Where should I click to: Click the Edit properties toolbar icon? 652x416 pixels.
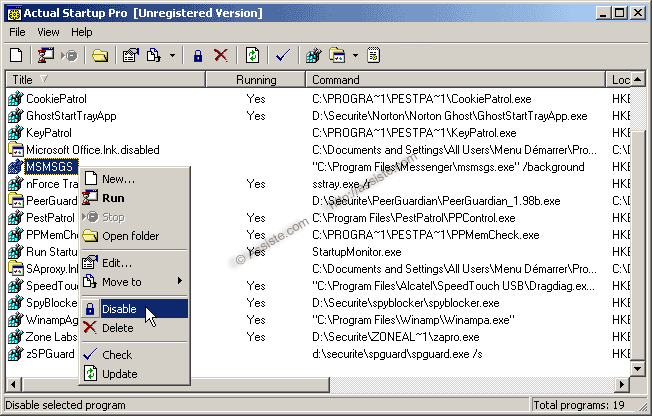point(131,55)
